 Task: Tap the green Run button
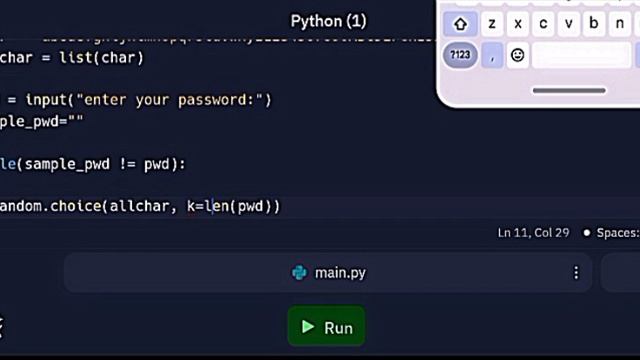coord(326,327)
